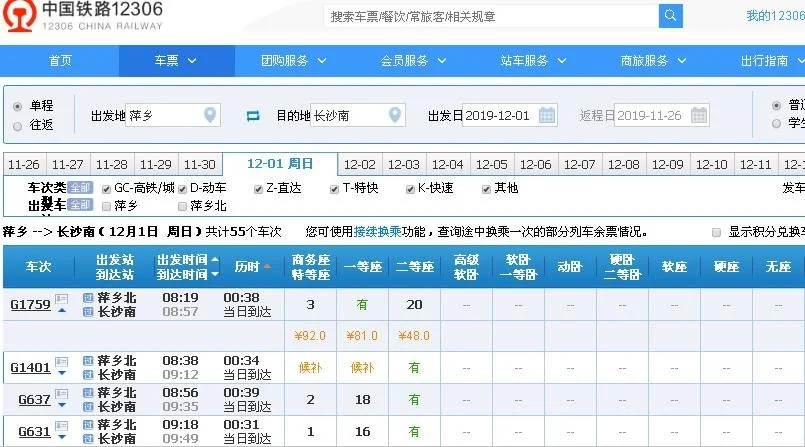Image resolution: width=805 pixels, height=447 pixels.
Task: Open G637 train stop details icon
Action: click(62, 394)
